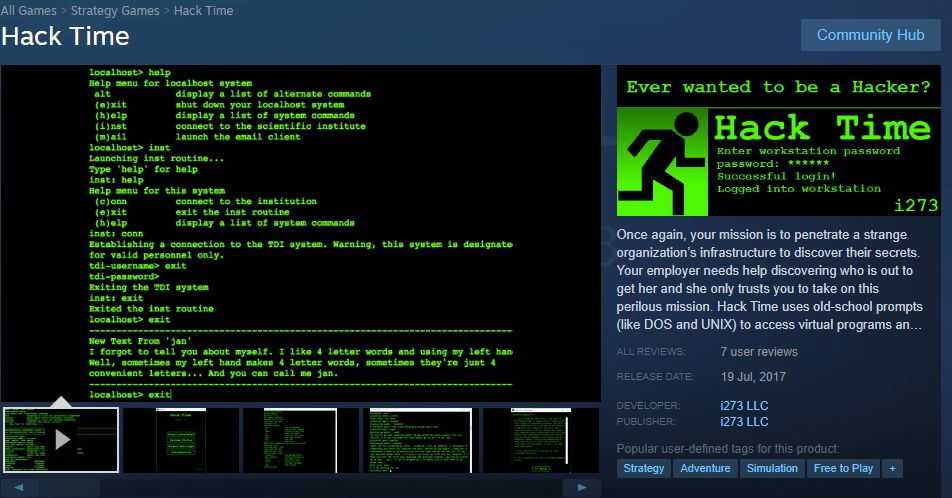Click the plus button to add tags

[892, 468]
